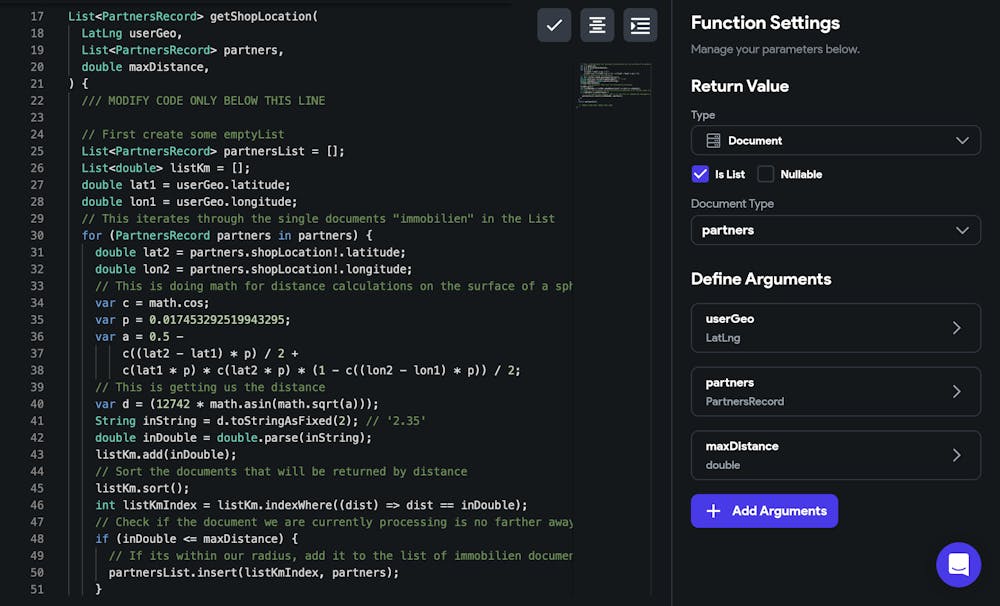Open the Return Value Type dropdown
This screenshot has height=606, width=1000.
coord(835,140)
